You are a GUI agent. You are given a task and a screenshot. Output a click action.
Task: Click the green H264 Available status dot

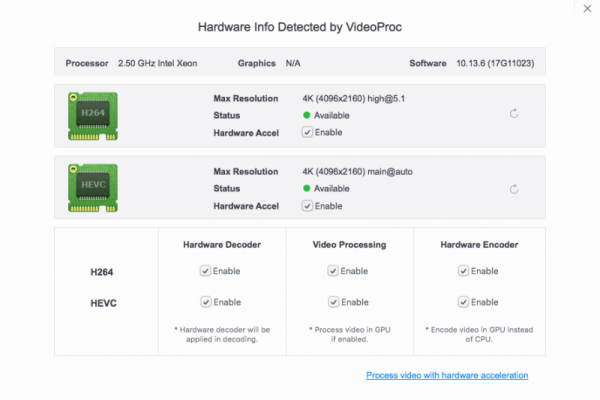click(307, 115)
